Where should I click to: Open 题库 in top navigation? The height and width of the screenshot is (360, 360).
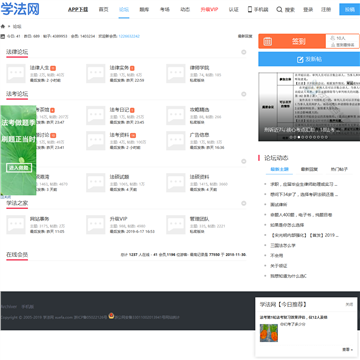point(144,10)
